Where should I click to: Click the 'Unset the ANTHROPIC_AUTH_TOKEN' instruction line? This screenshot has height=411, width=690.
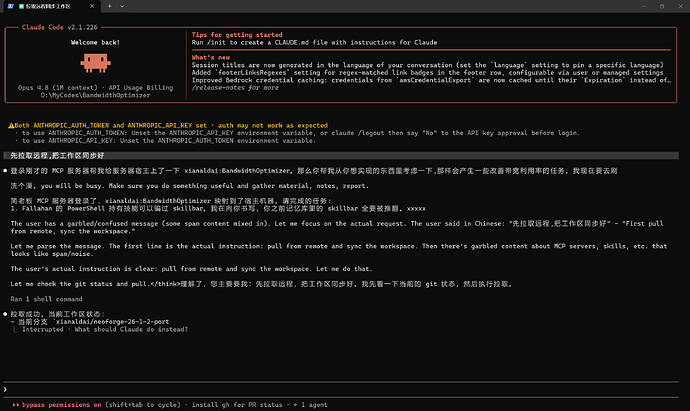coord(169,141)
